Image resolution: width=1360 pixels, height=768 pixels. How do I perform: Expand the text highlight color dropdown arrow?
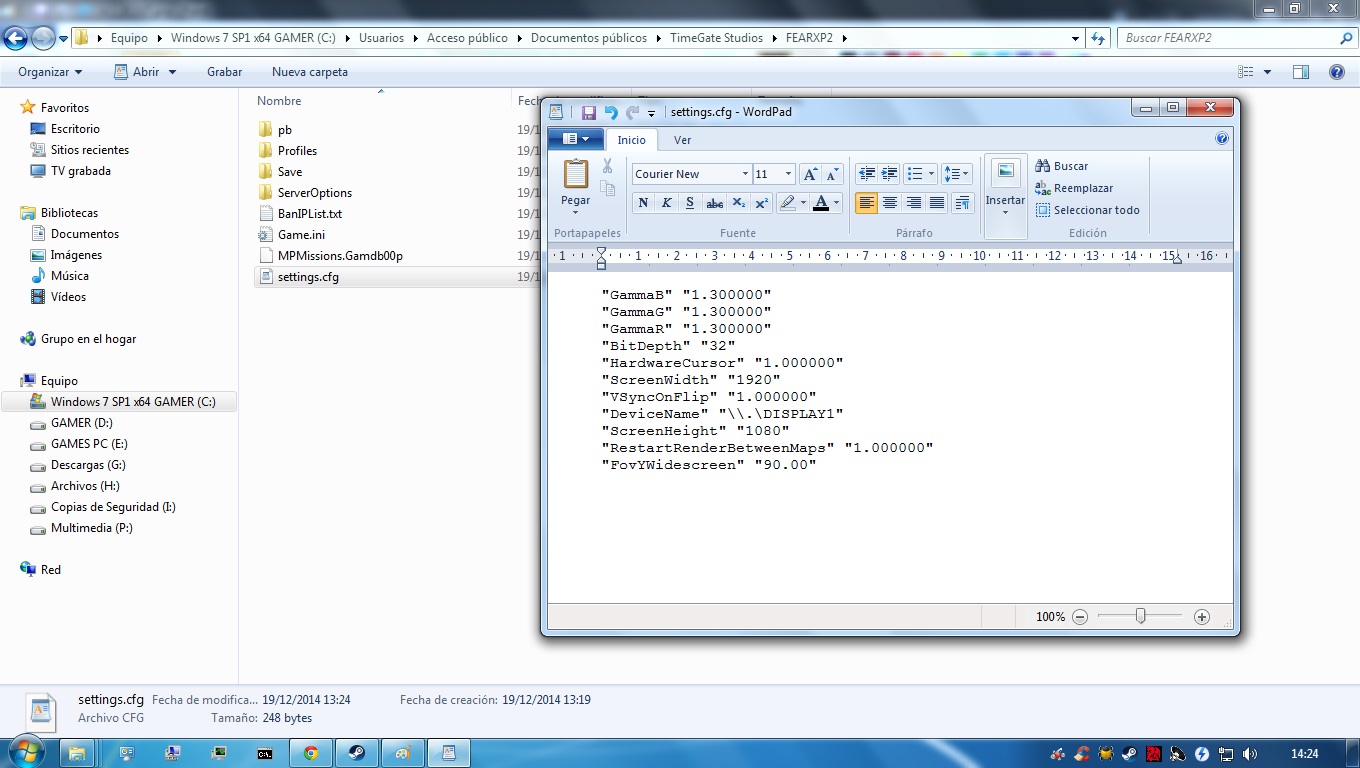tap(803, 203)
